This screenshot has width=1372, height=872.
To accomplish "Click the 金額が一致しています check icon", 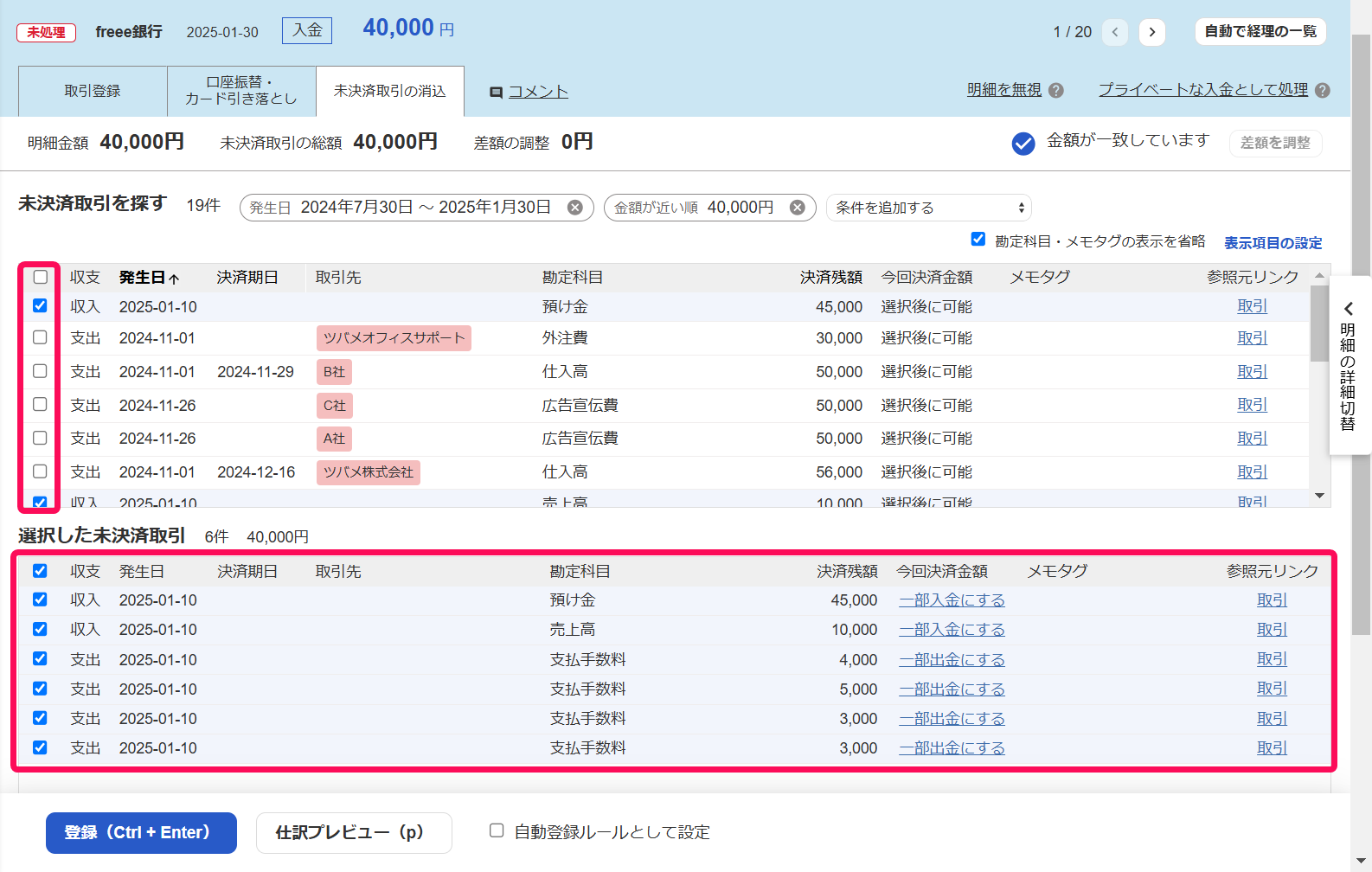I will [1023, 144].
